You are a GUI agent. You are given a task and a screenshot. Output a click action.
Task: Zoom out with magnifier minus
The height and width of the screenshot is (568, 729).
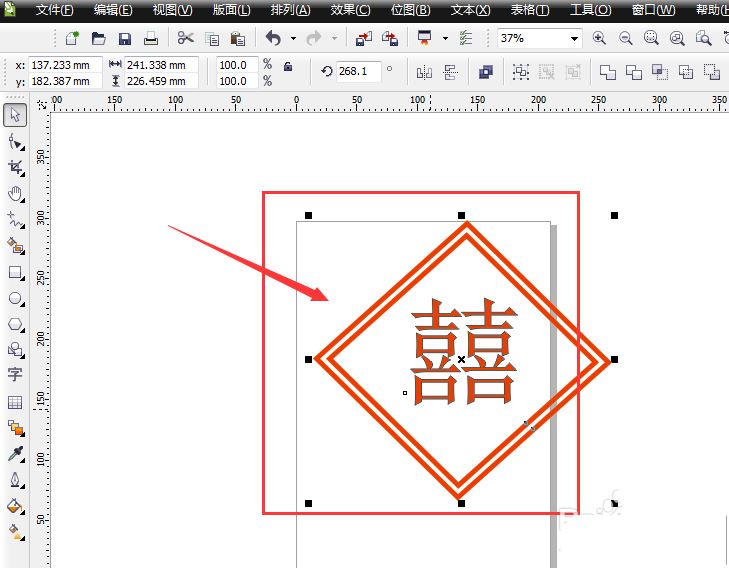(625, 38)
